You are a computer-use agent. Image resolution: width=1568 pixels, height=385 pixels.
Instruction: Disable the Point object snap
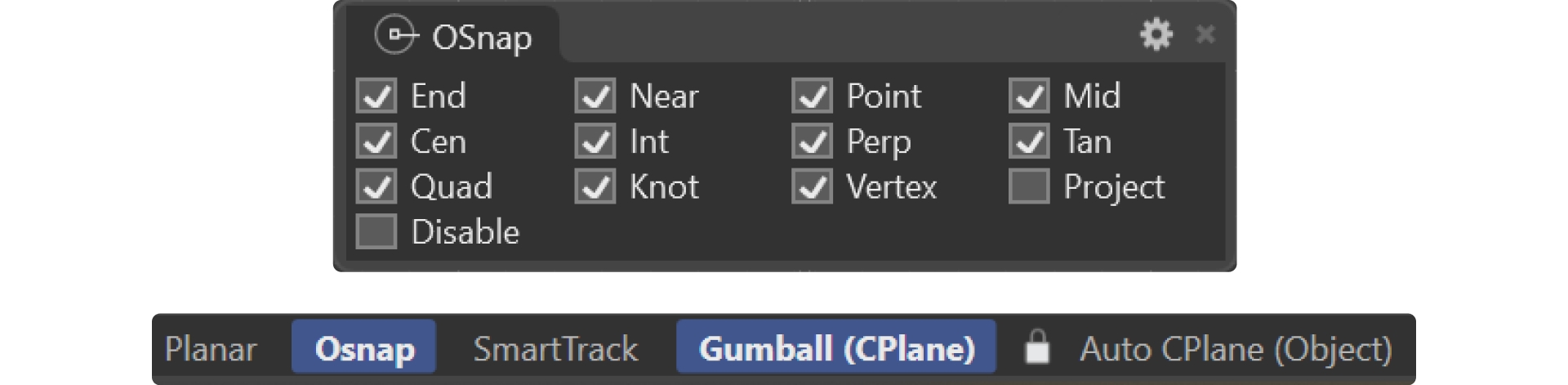tap(813, 96)
